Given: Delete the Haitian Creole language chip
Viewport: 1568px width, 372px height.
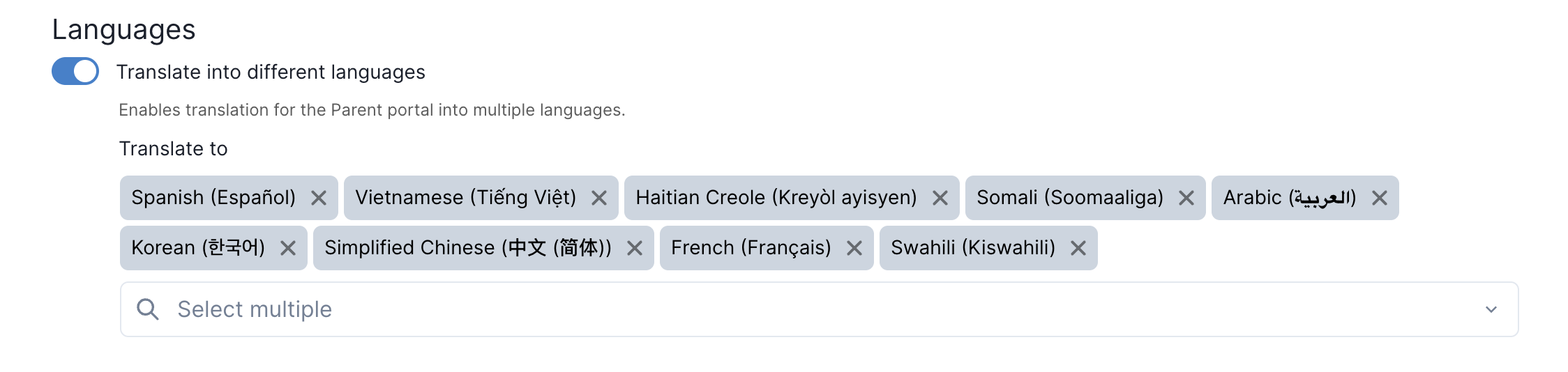Looking at the screenshot, I should tap(940, 199).
